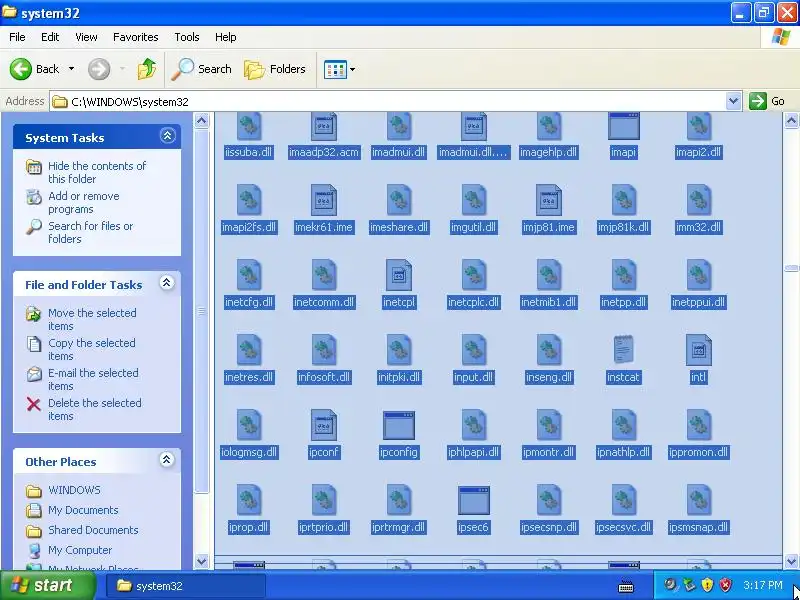Open the Help menu
This screenshot has height=600, width=800.
226,37
